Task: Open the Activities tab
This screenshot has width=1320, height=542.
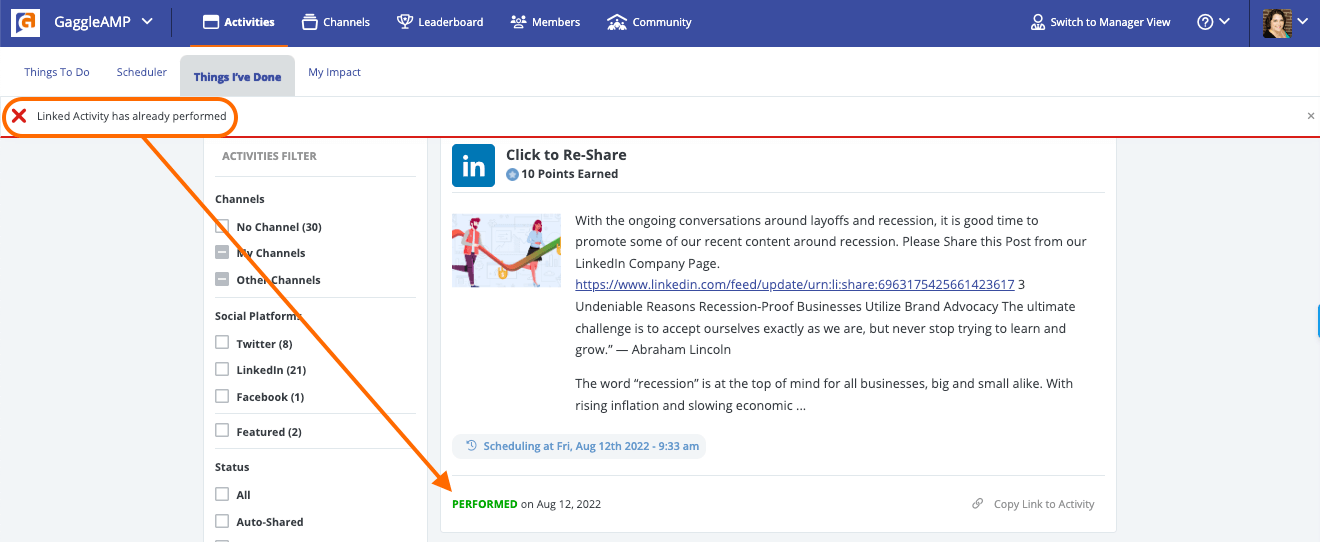Action: (x=238, y=22)
